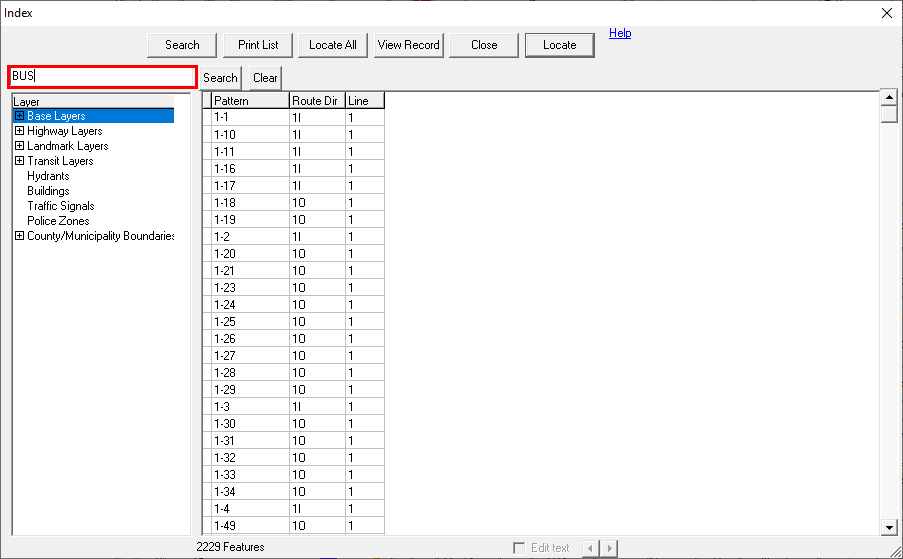The image size is (903, 559).
Task: Expand the Base Layers tree node
Action: coord(19,116)
